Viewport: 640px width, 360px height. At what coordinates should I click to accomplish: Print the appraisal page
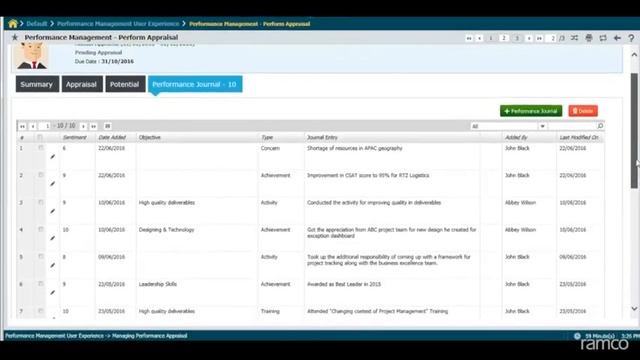[589, 38]
